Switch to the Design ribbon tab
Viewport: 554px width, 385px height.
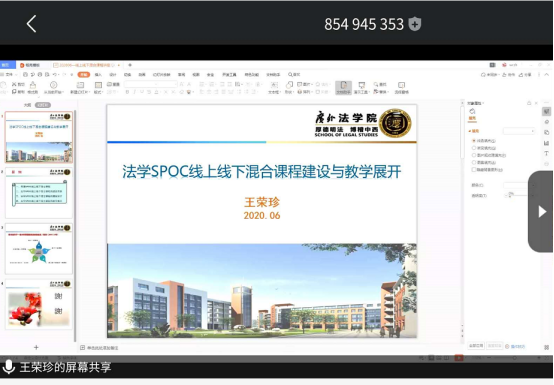(x=113, y=75)
